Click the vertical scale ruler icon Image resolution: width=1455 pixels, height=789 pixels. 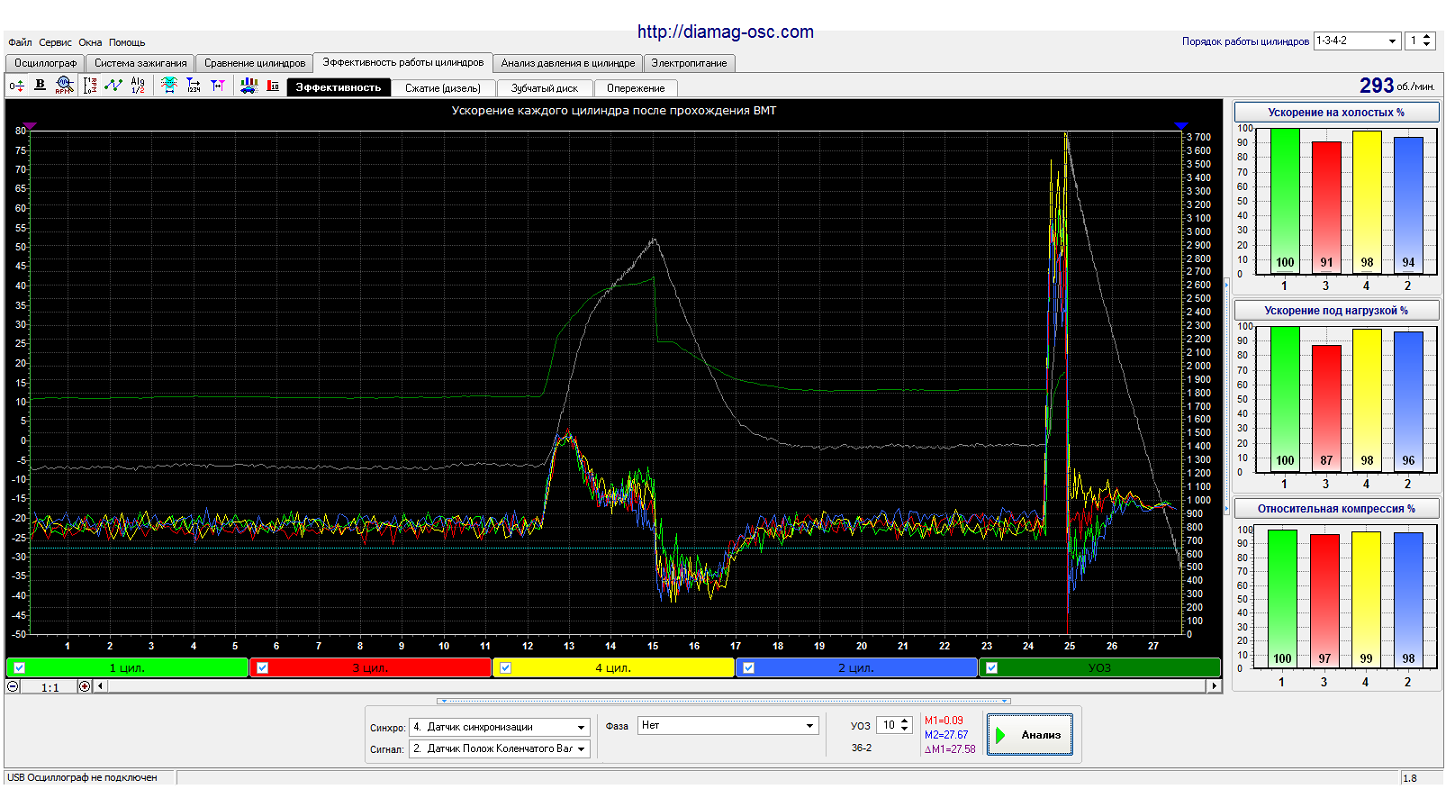(90, 85)
